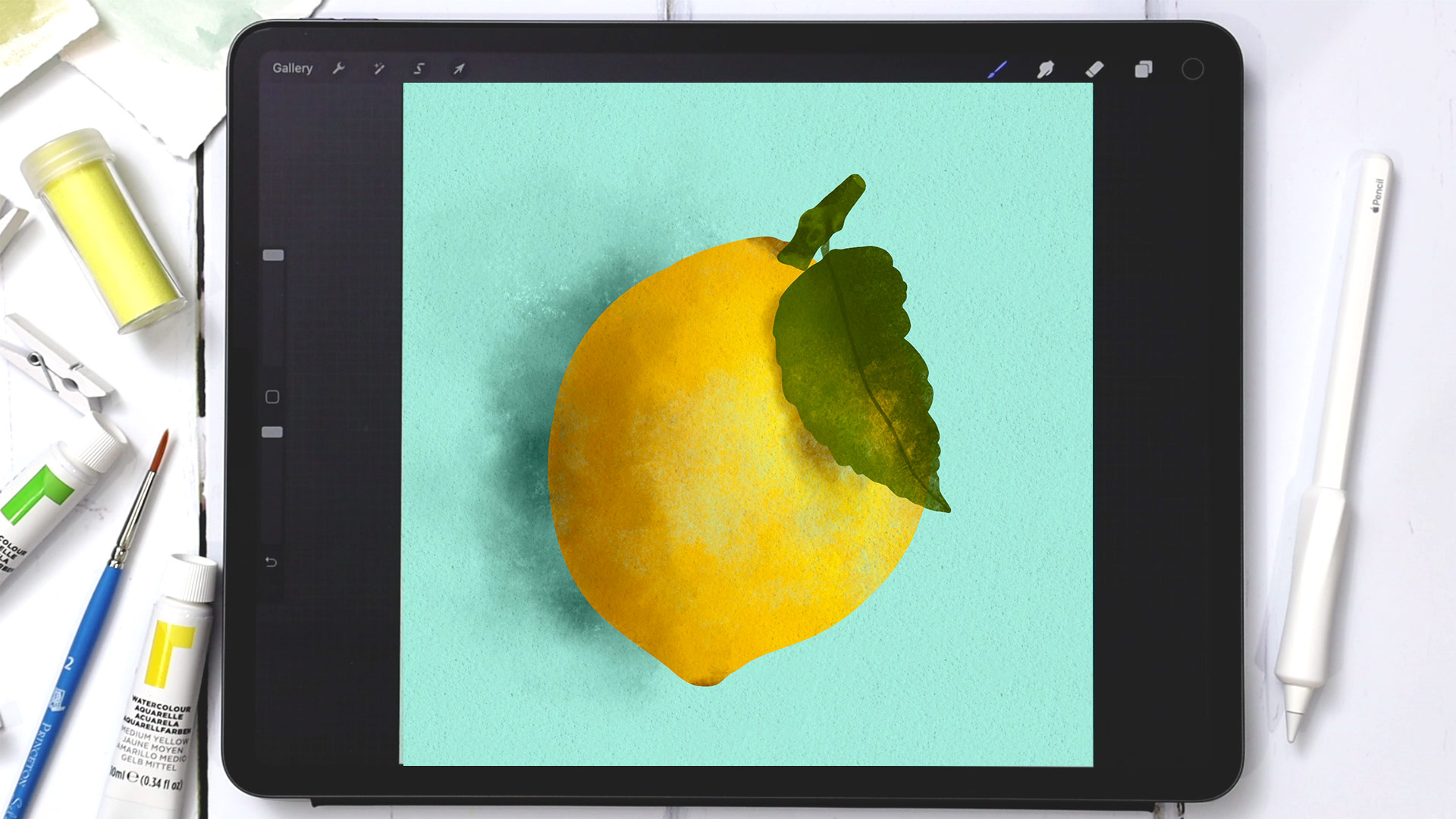
Task: Open the Adjustments magic wand menu
Action: pos(378,68)
